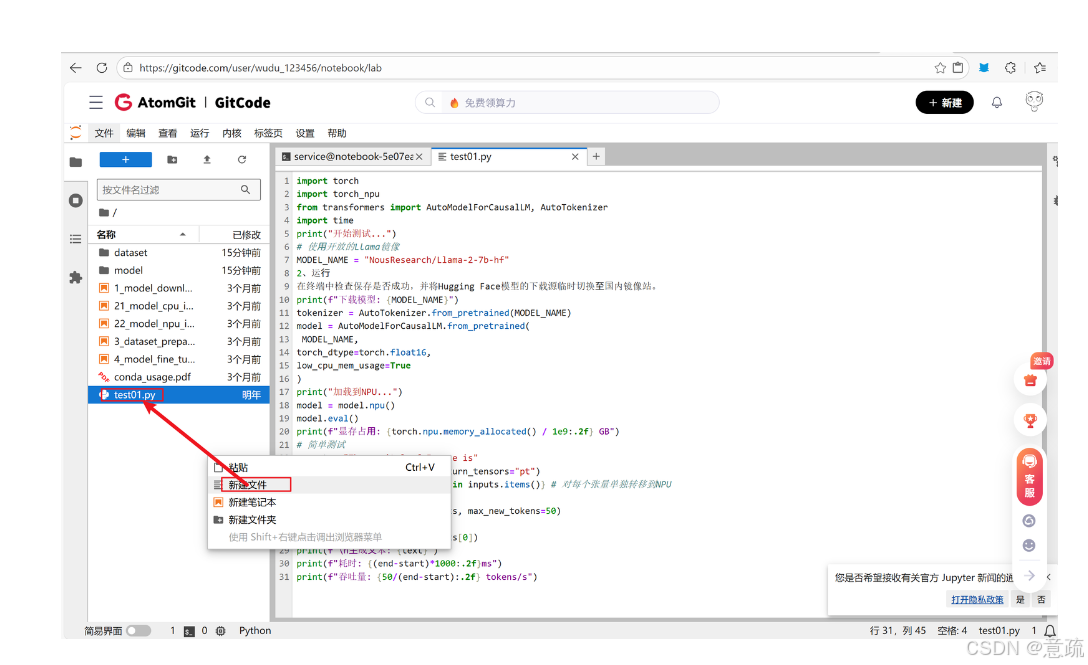Close the service@notebook terminal tab
This screenshot has width=1088, height=665.
(x=419, y=157)
